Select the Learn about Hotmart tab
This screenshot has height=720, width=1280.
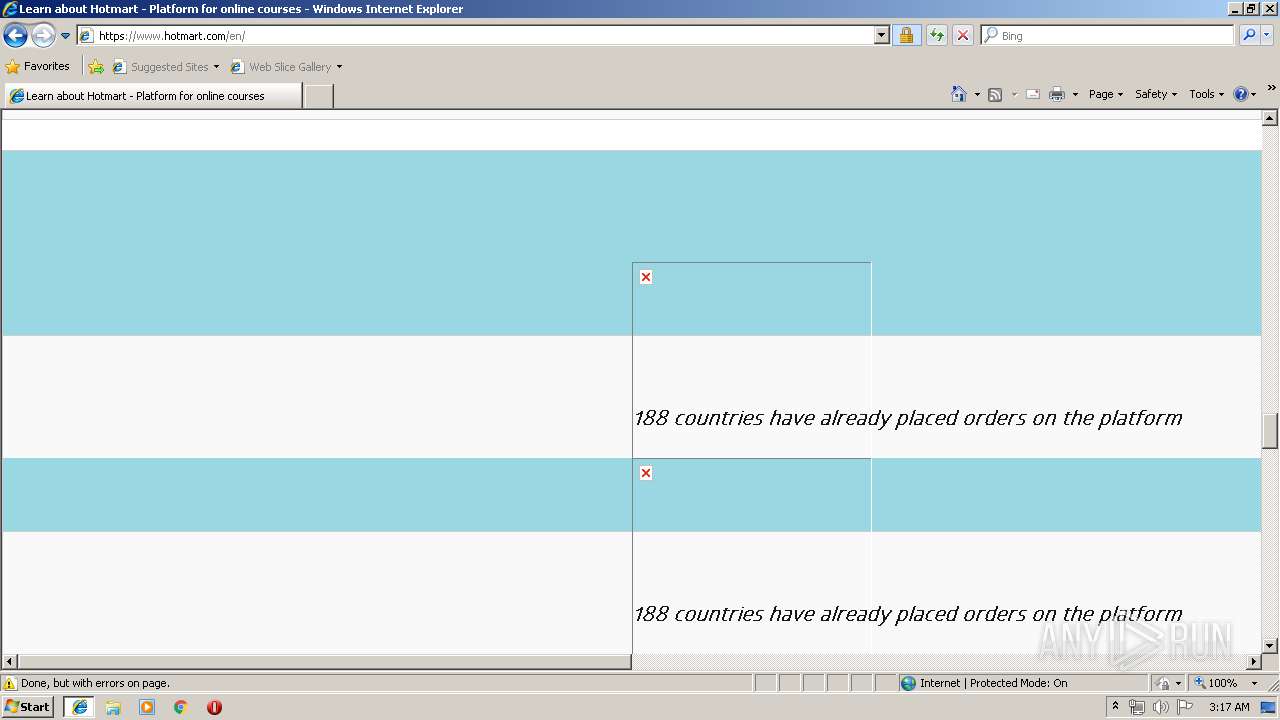tap(153, 96)
